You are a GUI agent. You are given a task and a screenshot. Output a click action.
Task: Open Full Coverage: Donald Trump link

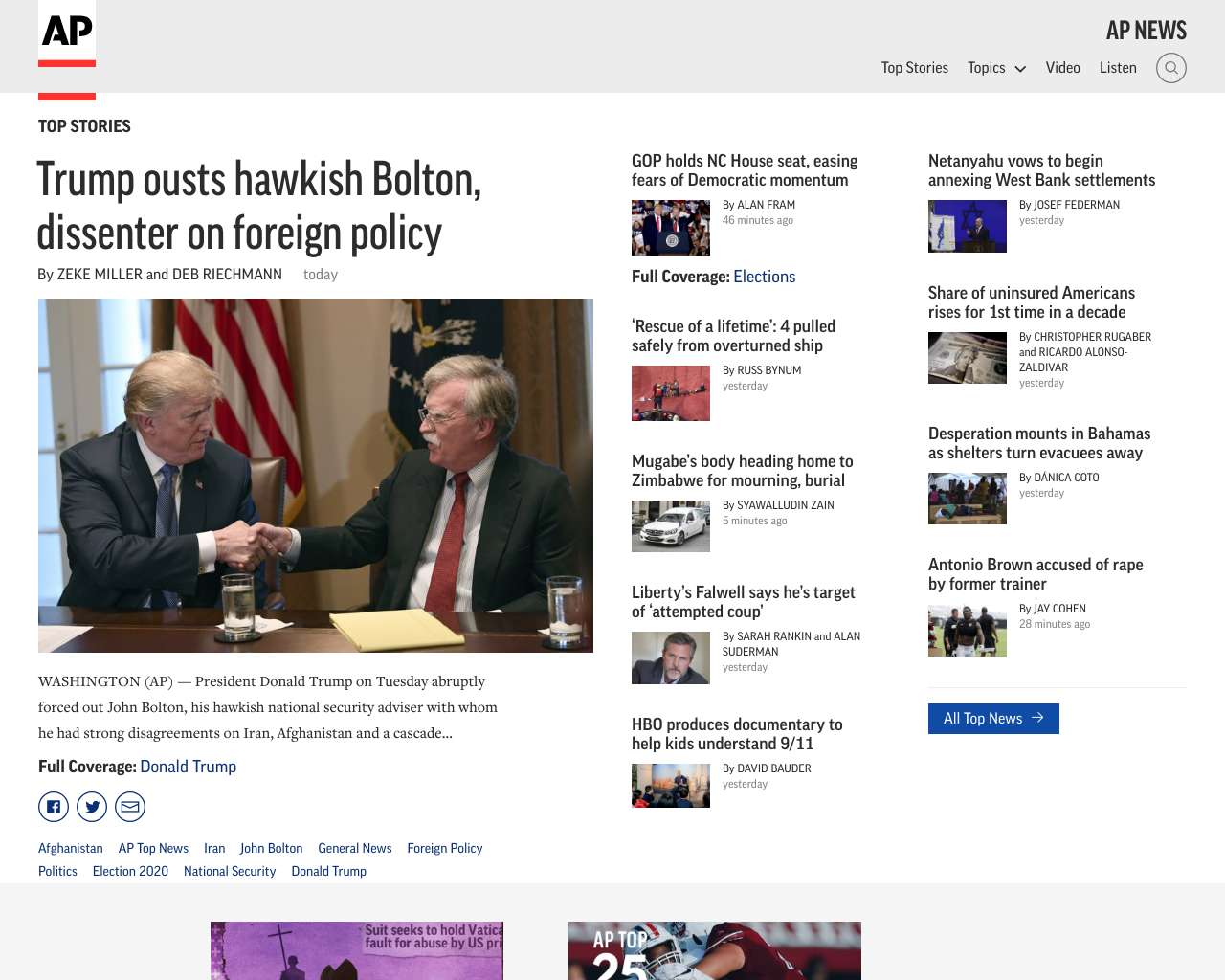[x=188, y=767]
